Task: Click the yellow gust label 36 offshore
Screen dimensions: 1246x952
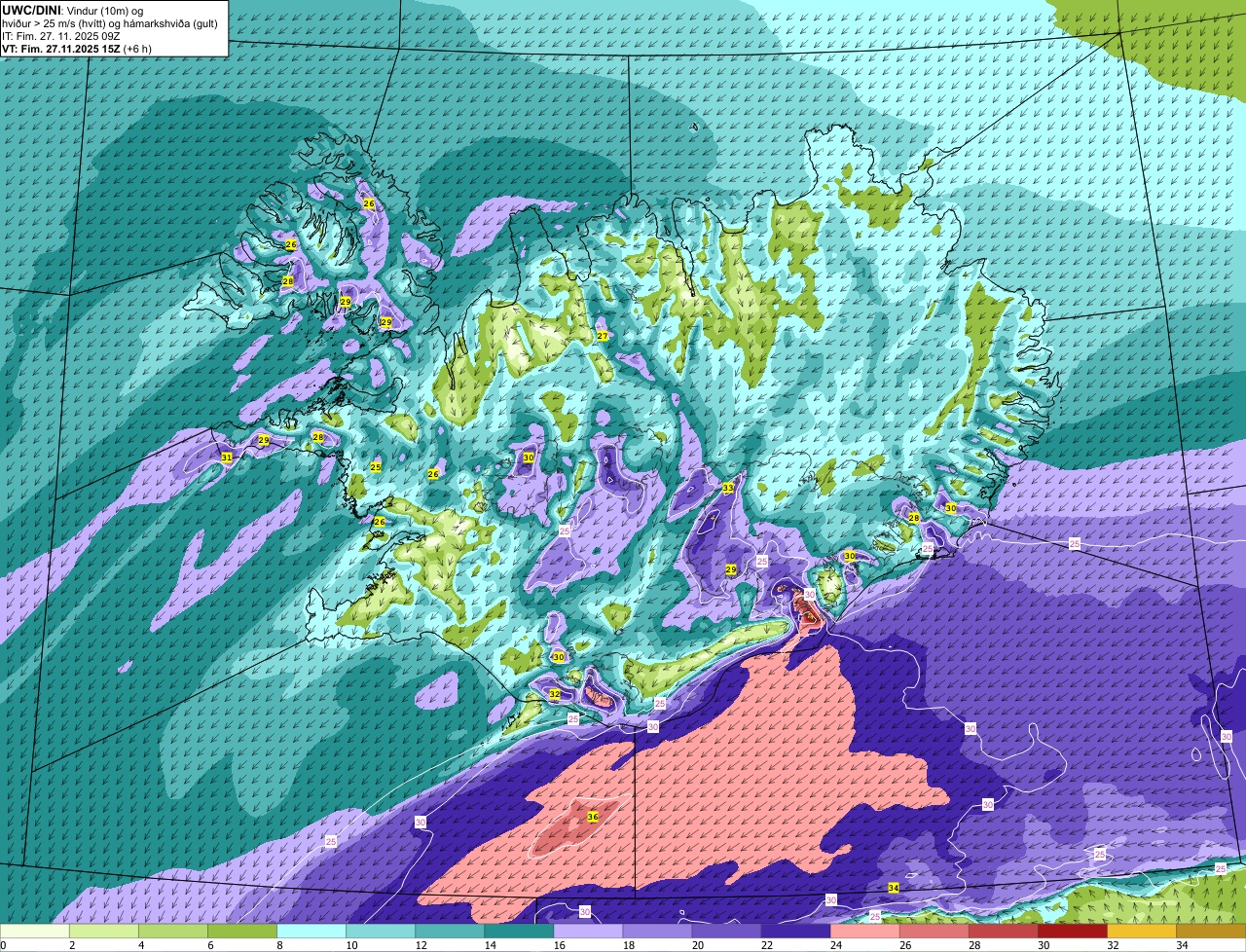Action: tap(593, 817)
